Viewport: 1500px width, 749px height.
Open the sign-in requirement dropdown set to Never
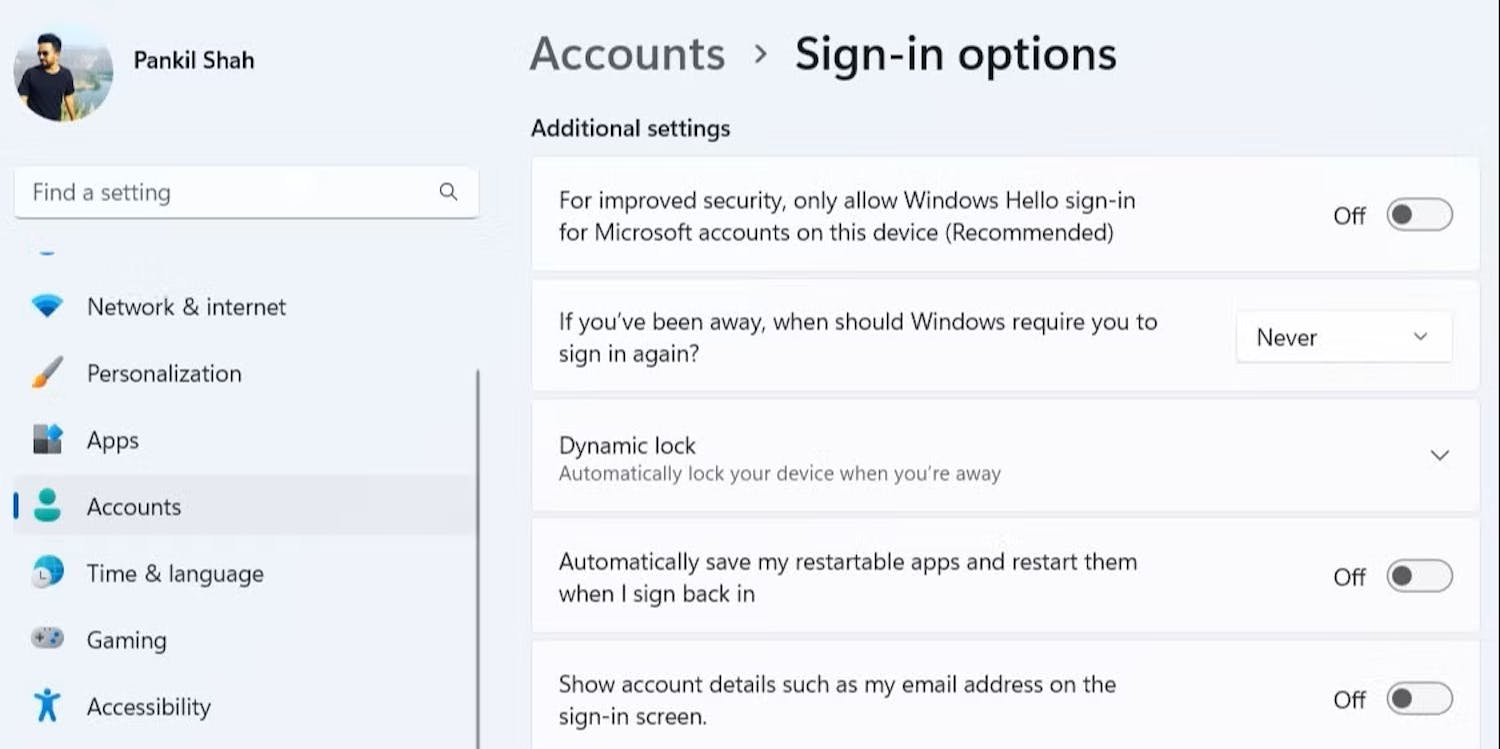[1343, 337]
